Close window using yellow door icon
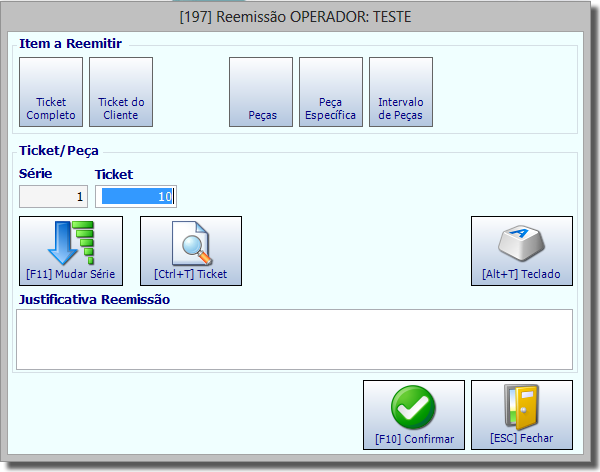 point(522,407)
